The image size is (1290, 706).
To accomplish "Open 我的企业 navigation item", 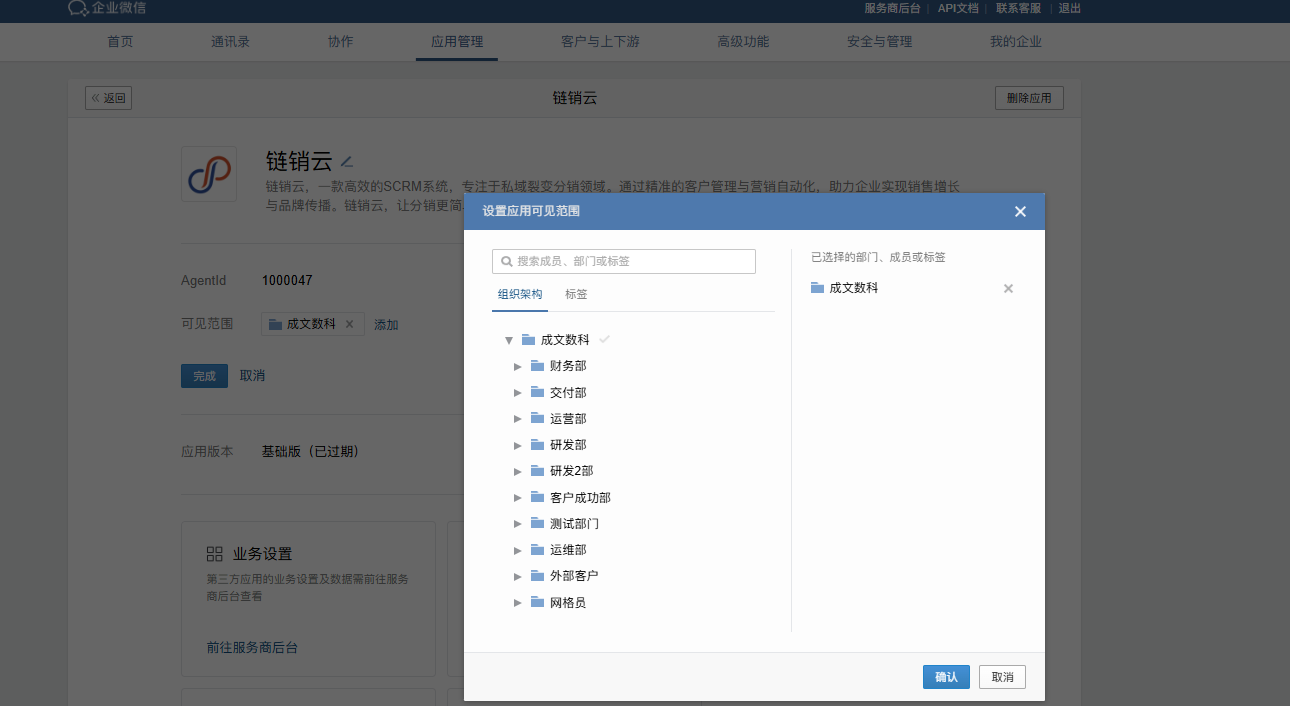I will coord(1016,42).
